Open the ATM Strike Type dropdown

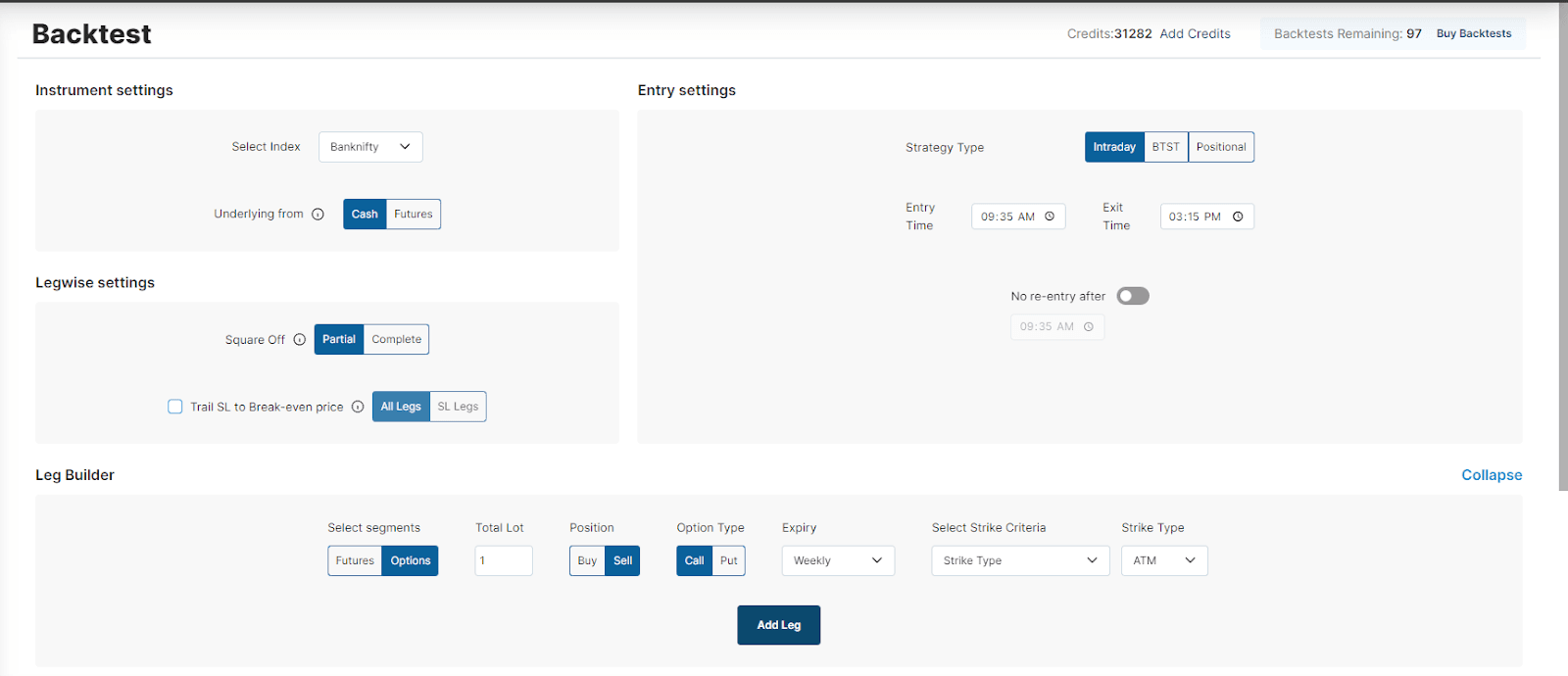tap(1164, 560)
